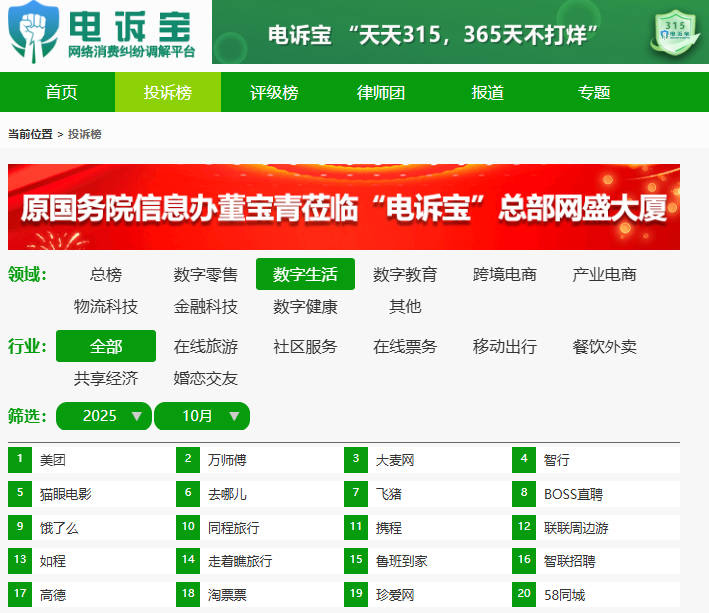This screenshot has width=709, height=613.
Task: Select 数字零售 domain filter
Action: 206,274
